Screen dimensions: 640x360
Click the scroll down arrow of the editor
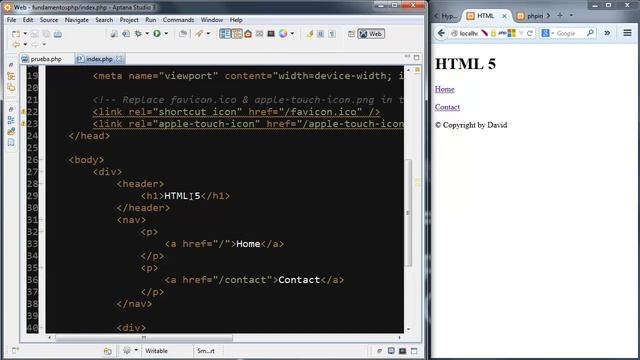point(409,329)
